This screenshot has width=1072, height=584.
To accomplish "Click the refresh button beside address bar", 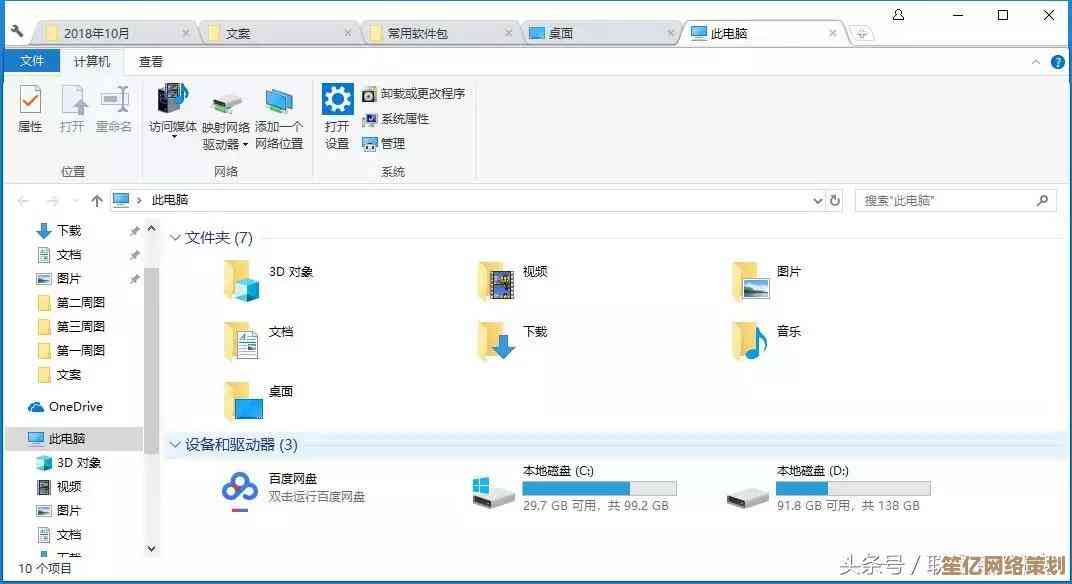I will 836,200.
